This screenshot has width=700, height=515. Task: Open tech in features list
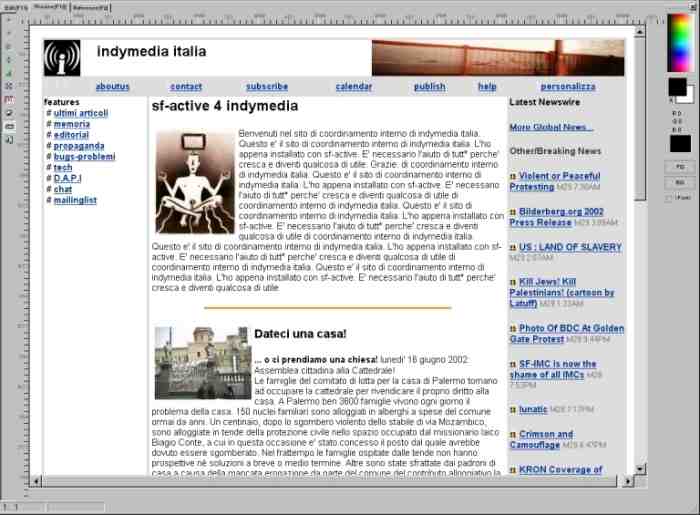pos(63,167)
